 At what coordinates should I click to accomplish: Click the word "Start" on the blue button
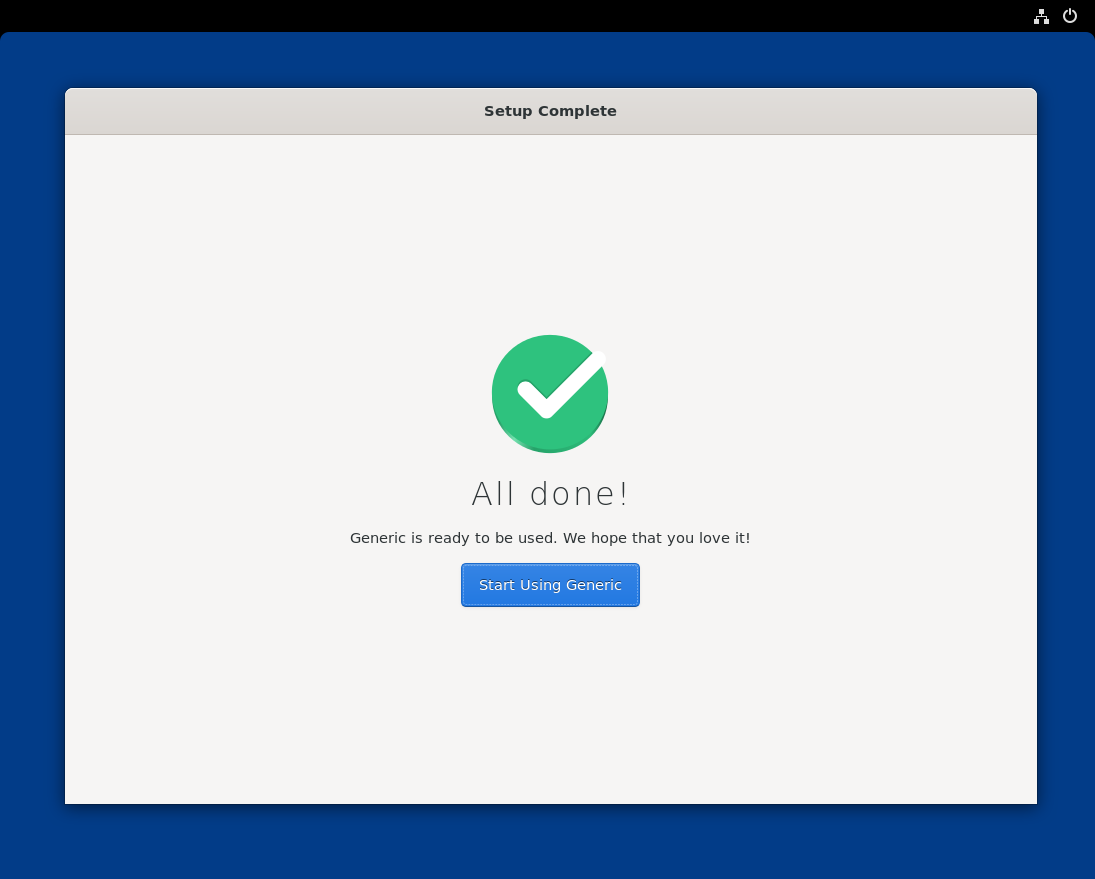click(x=496, y=585)
